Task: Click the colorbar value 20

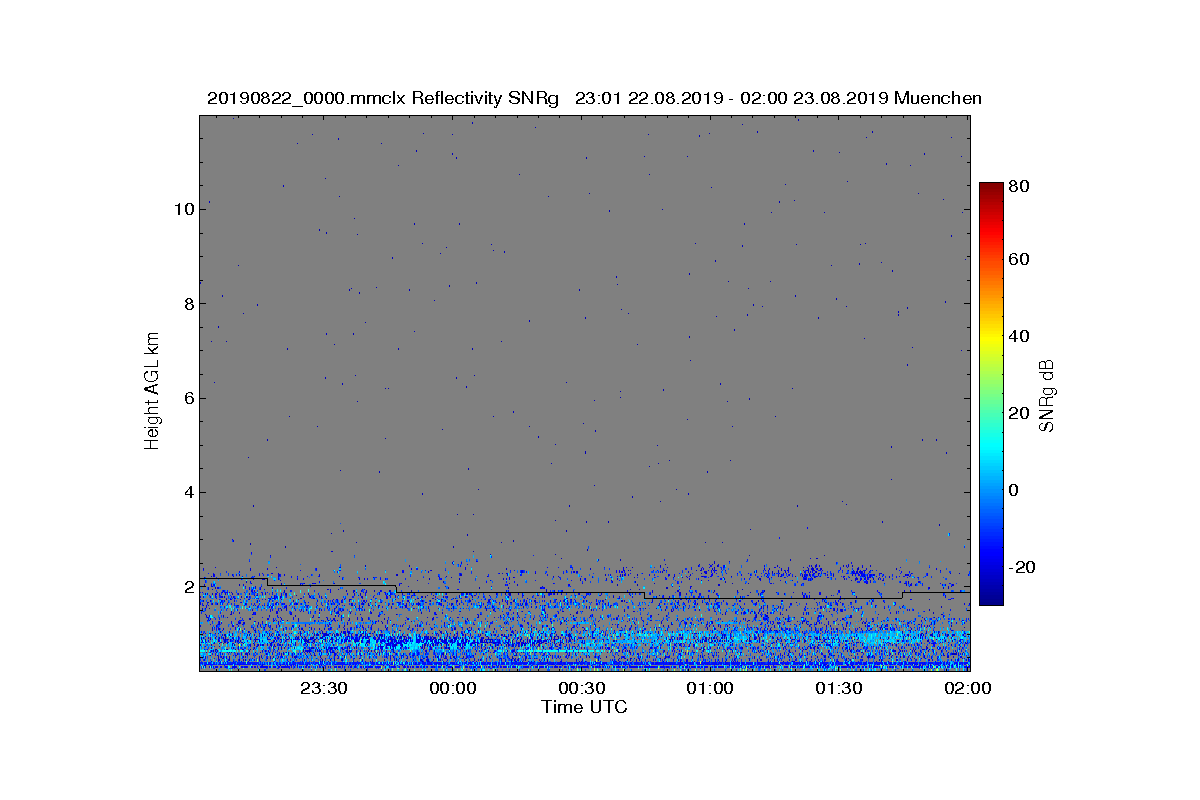Action: click(x=1020, y=413)
